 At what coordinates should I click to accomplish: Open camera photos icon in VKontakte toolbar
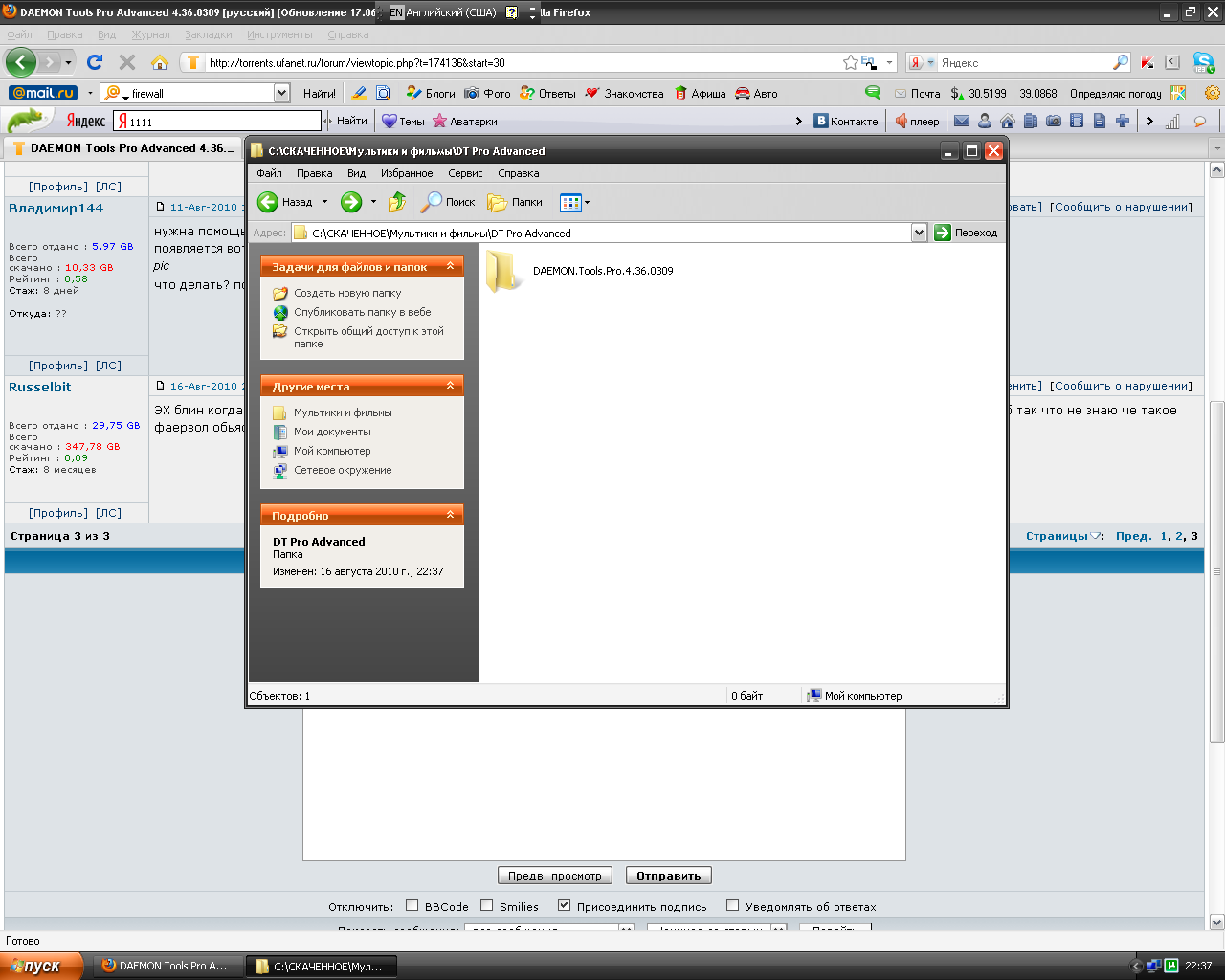coord(1054,121)
